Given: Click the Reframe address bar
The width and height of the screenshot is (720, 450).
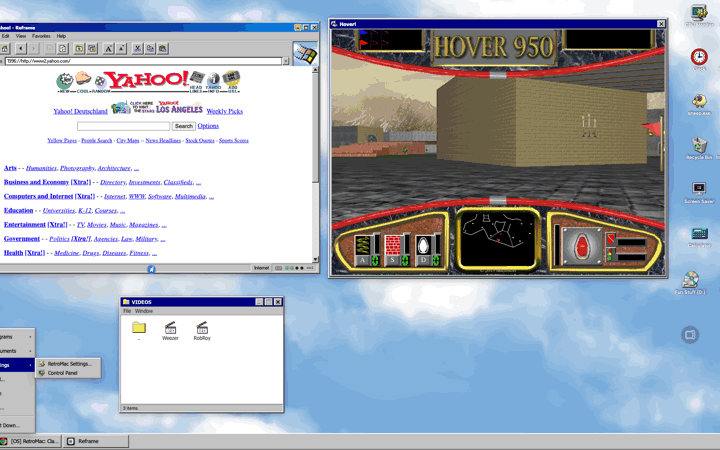Looking at the screenshot, I should coord(143,61).
